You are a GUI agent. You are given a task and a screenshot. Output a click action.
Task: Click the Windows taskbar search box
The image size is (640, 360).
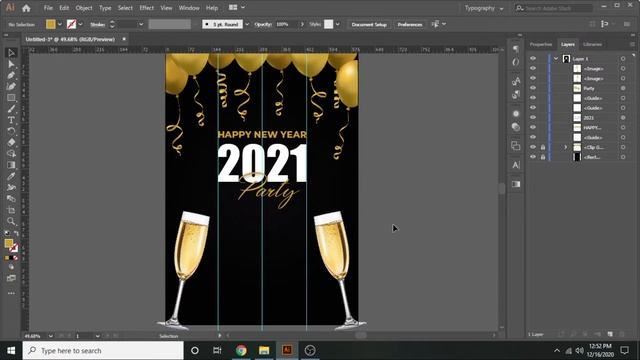[103, 350]
